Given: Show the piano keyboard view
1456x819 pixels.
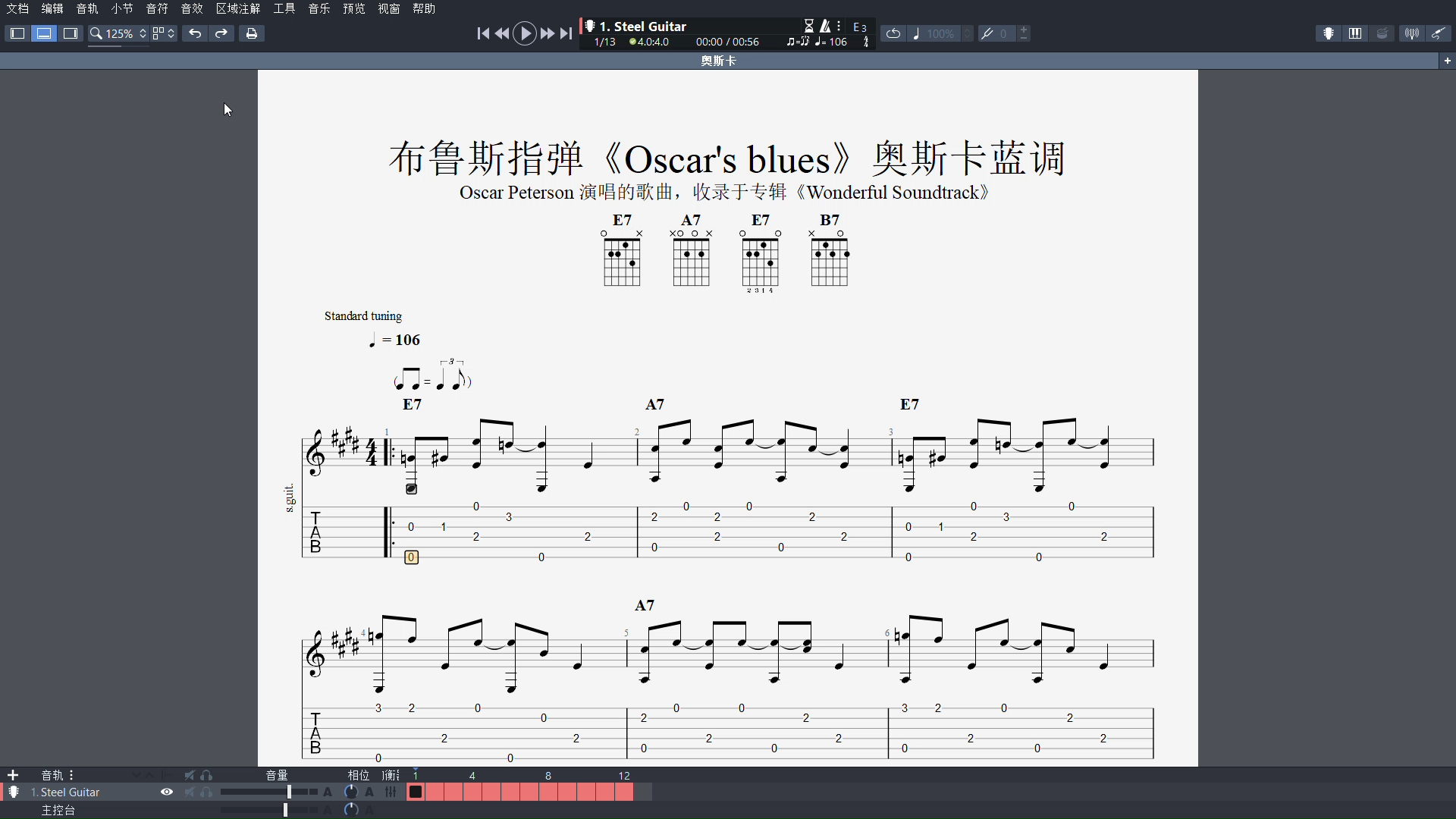Looking at the screenshot, I should coord(1355,33).
